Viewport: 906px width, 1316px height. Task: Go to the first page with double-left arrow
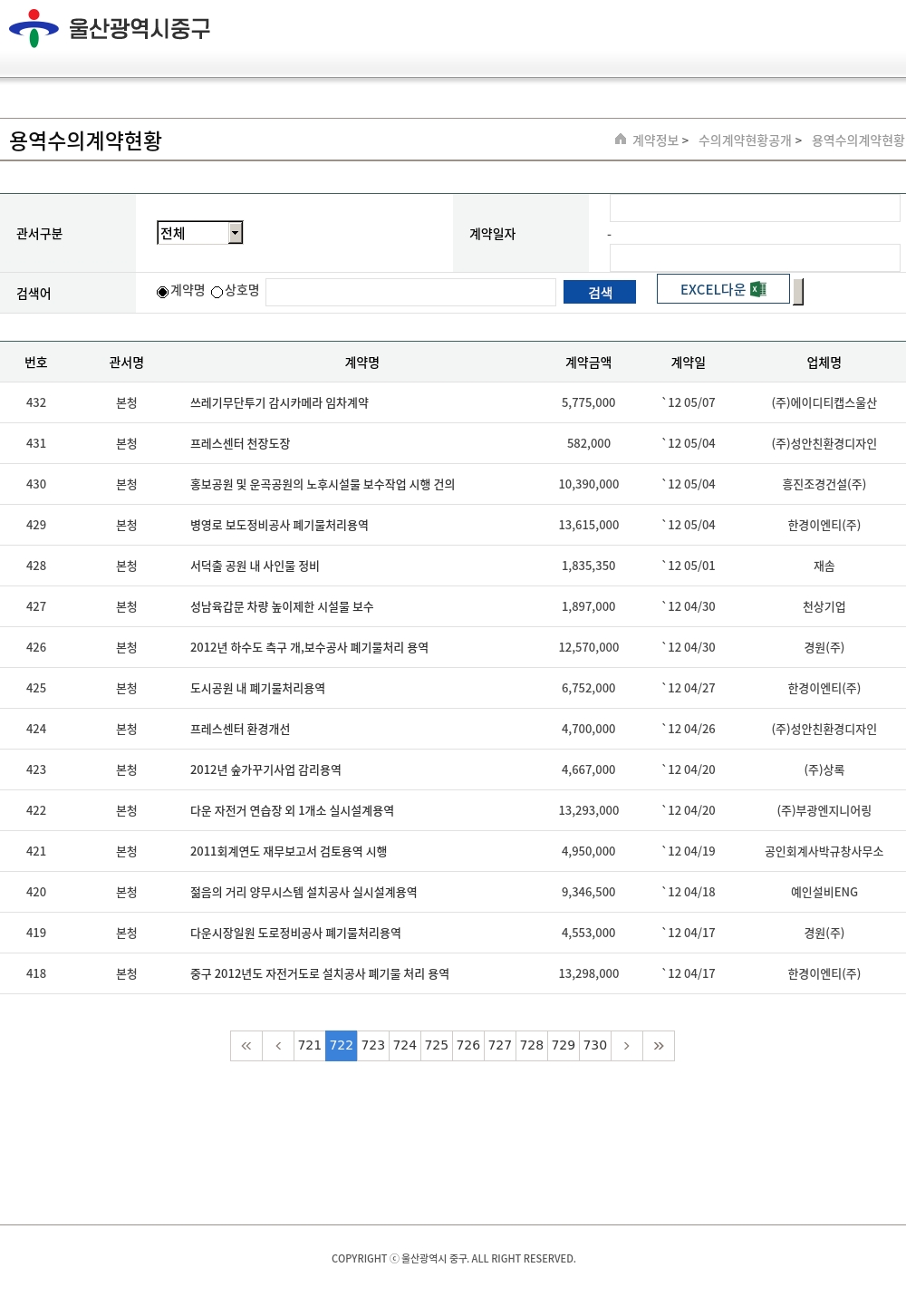coord(246,1046)
